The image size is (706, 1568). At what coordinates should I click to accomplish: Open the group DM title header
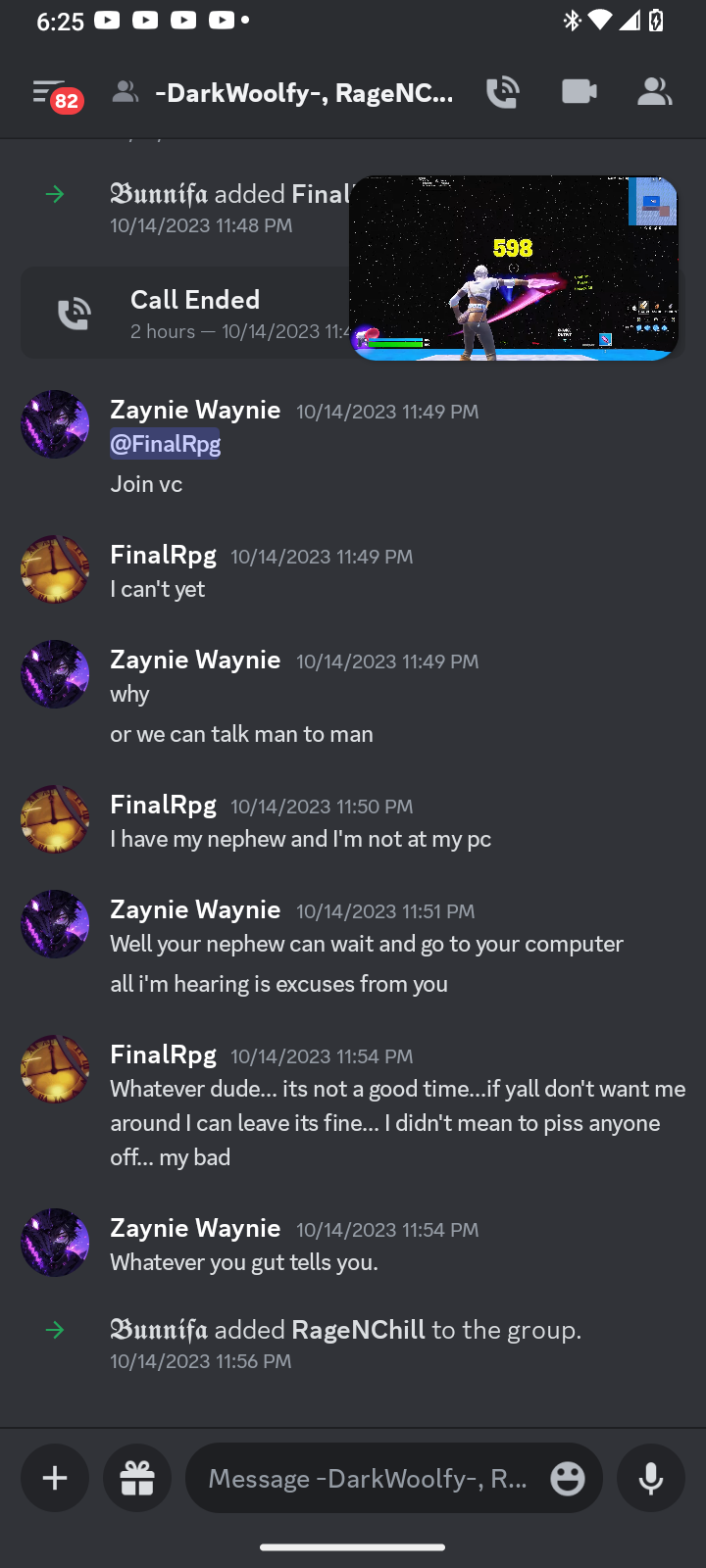304,93
